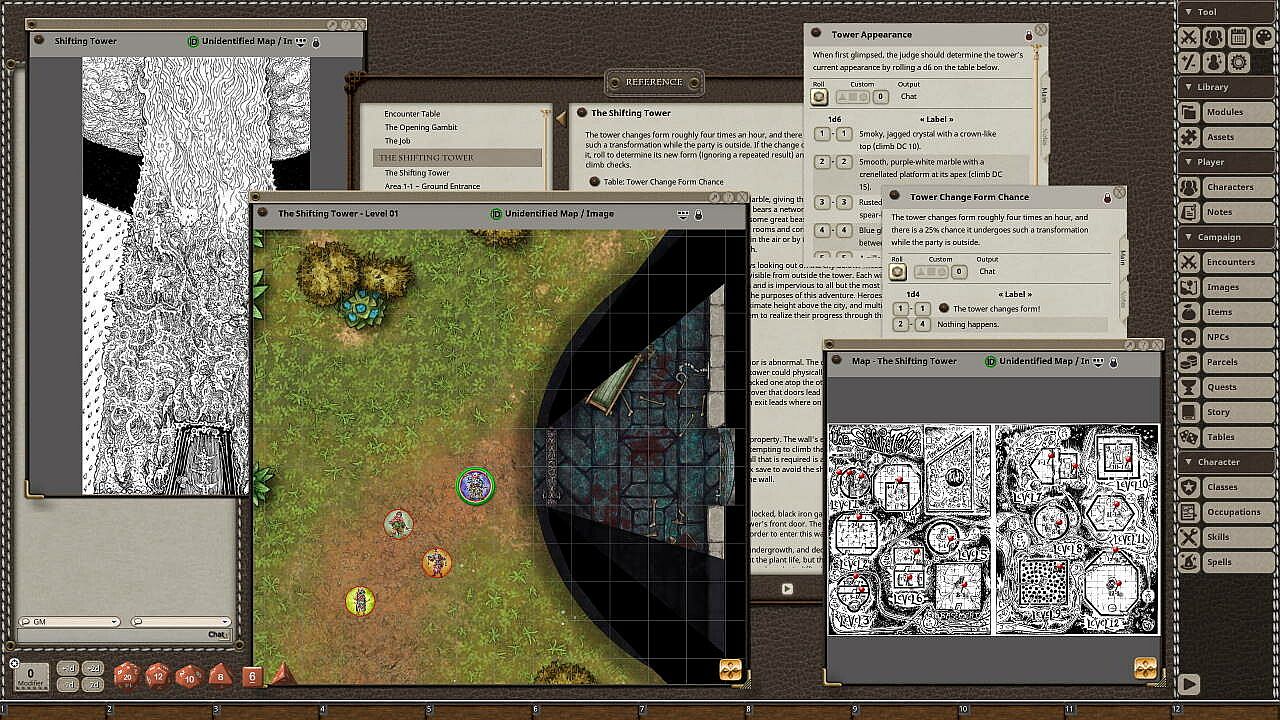1280x720 pixels.
Task: Click the Roll die icon in Tower Appearance
Action: [x=819, y=97]
